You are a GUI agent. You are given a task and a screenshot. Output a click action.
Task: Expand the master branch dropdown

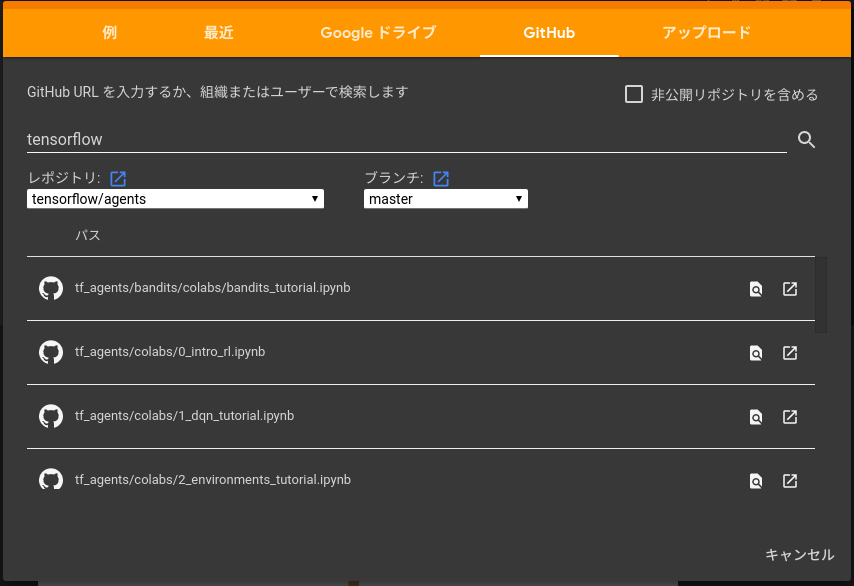[x=446, y=199]
